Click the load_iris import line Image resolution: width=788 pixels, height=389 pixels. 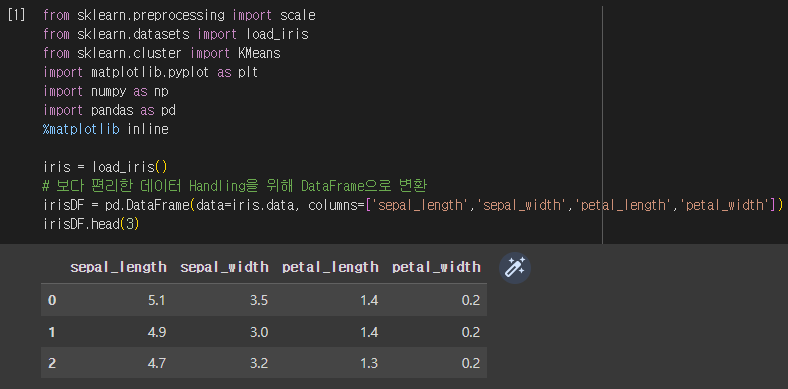[x=175, y=34]
